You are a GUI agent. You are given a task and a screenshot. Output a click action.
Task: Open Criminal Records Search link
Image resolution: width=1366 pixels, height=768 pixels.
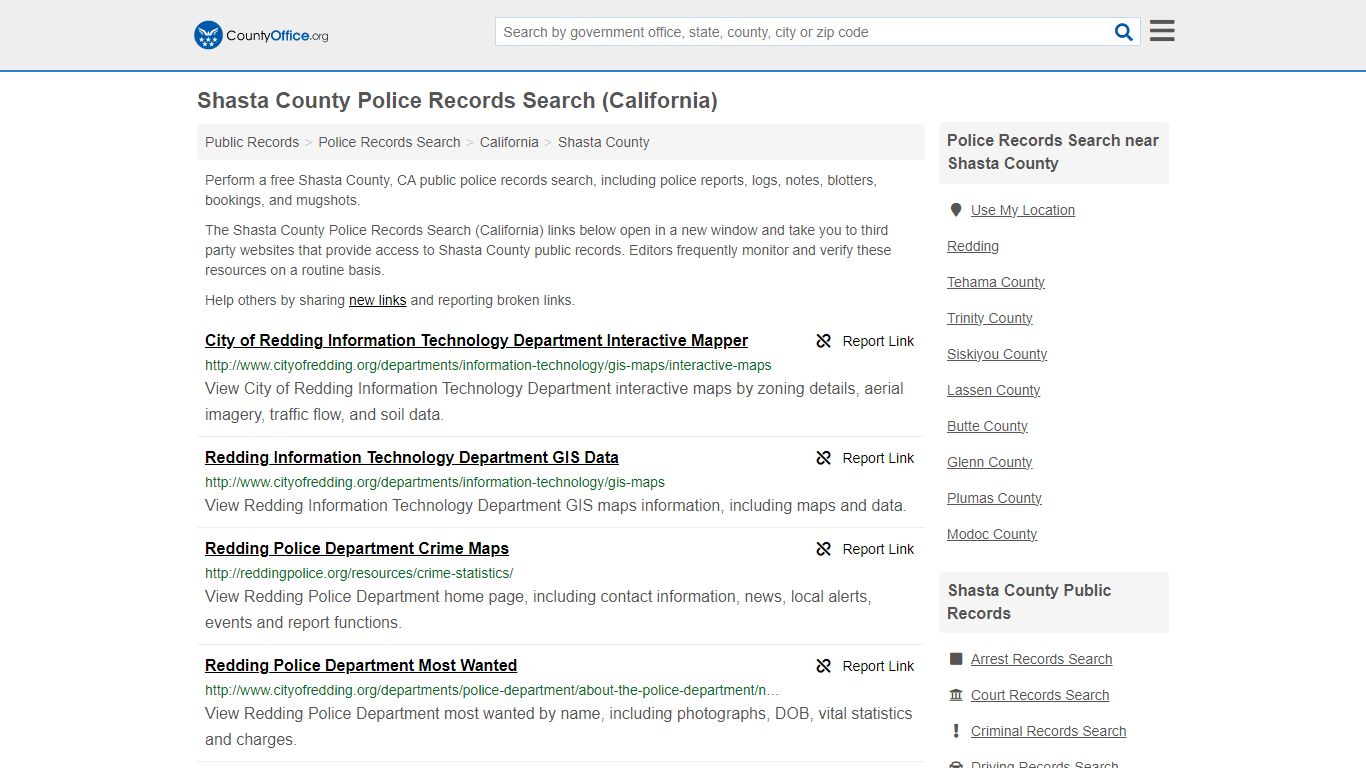(x=1048, y=731)
